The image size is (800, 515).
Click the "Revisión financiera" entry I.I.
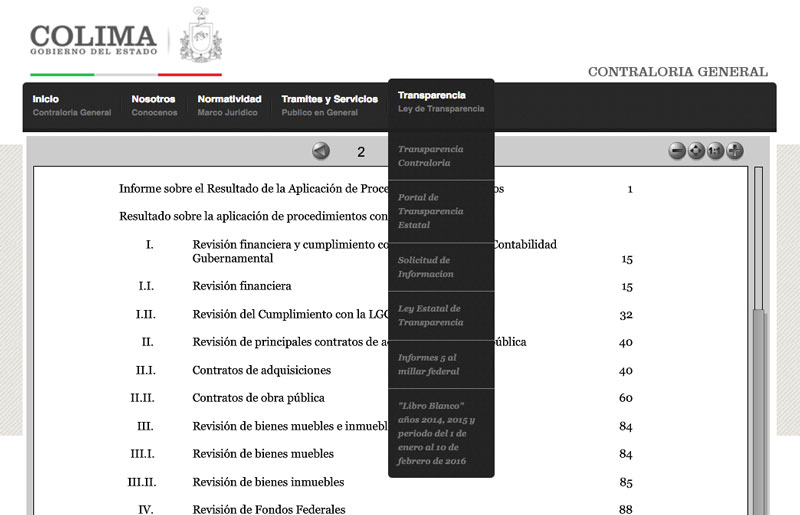242,286
